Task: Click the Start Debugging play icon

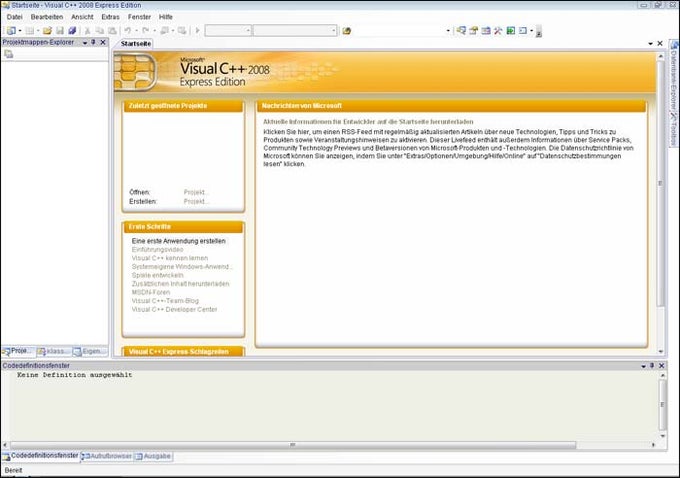Action: pyautogui.click(x=198, y=30)
